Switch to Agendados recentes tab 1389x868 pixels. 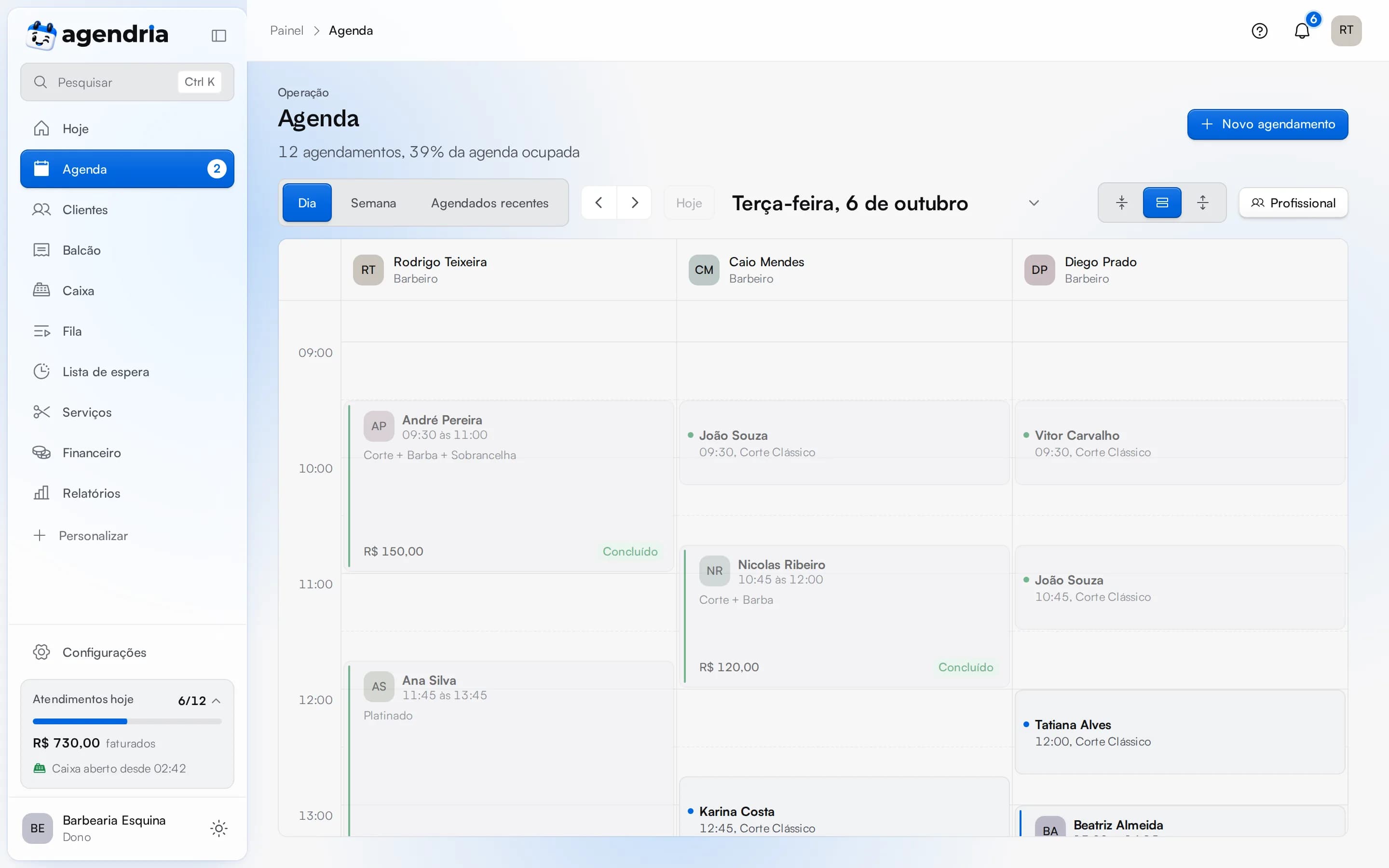(490, 203)
